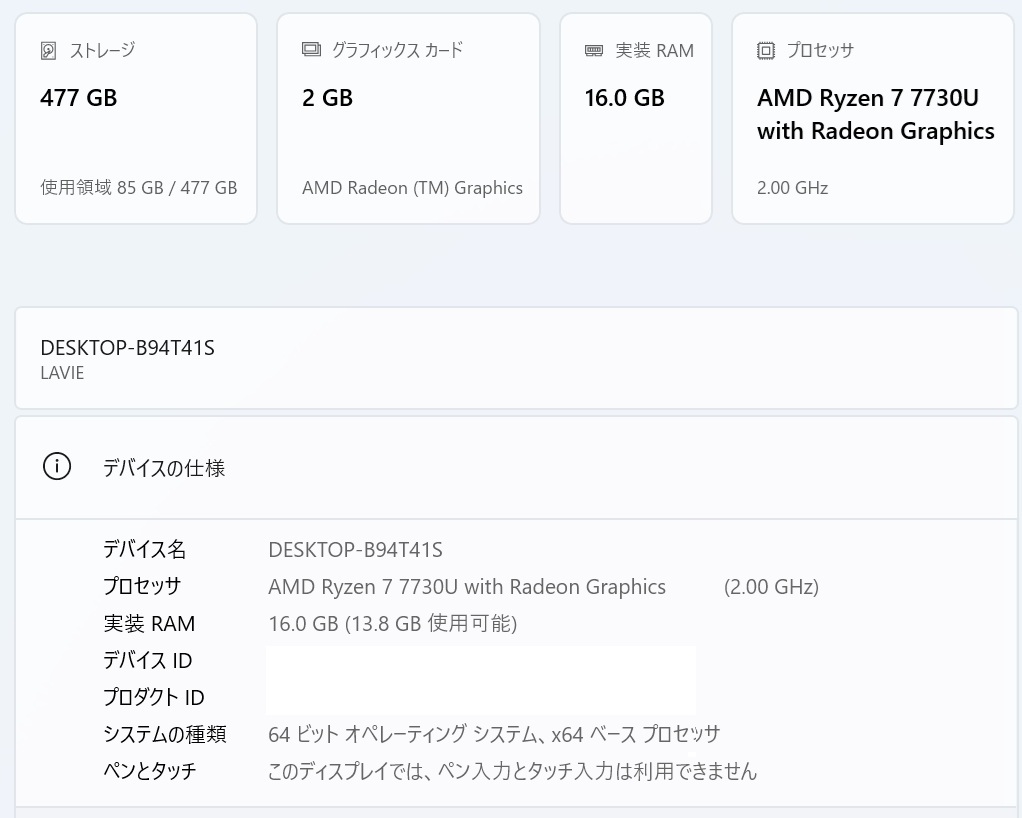The width and height of the screenshot is (1022, 818).
Task: Click the processor chip icon
Action: click(x=766, y=51)
